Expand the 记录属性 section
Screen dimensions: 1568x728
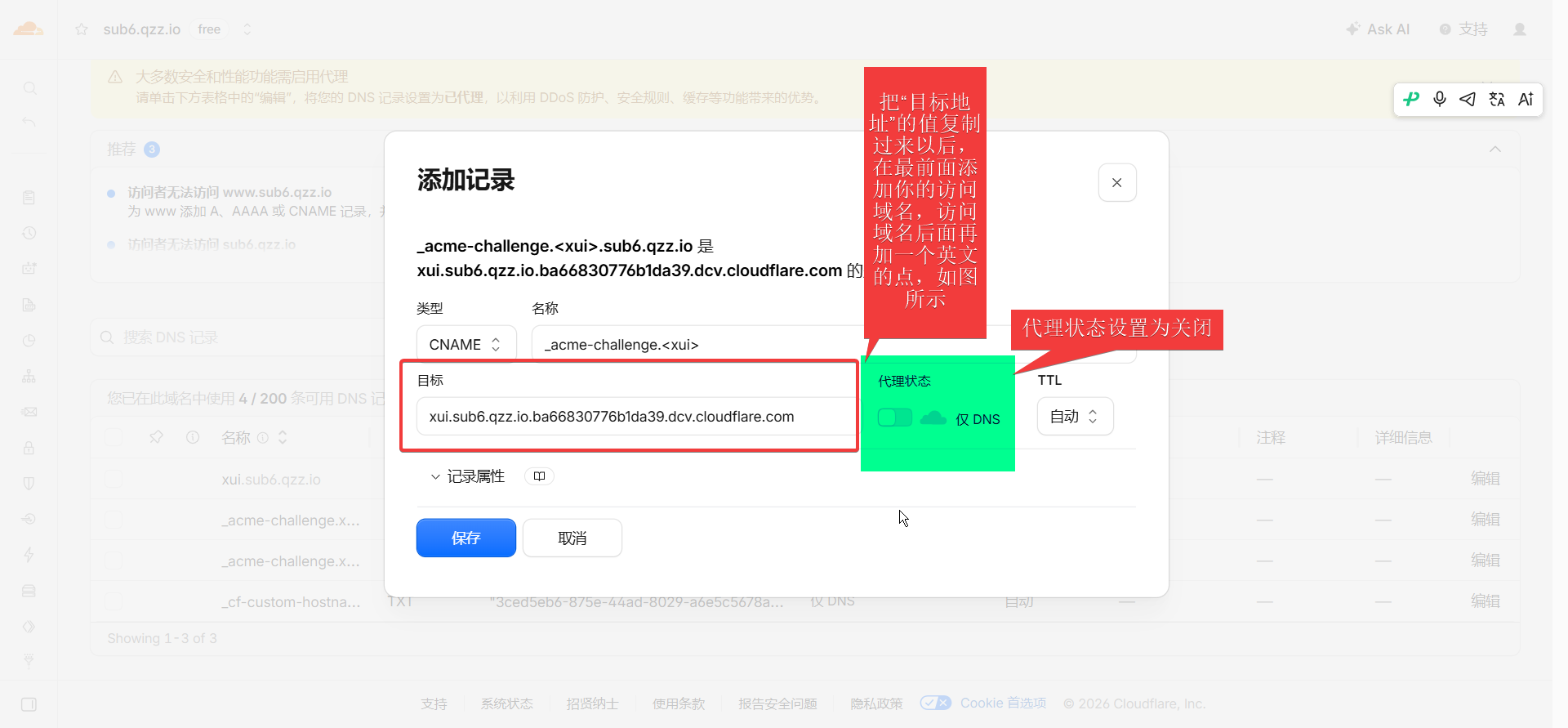468,476
